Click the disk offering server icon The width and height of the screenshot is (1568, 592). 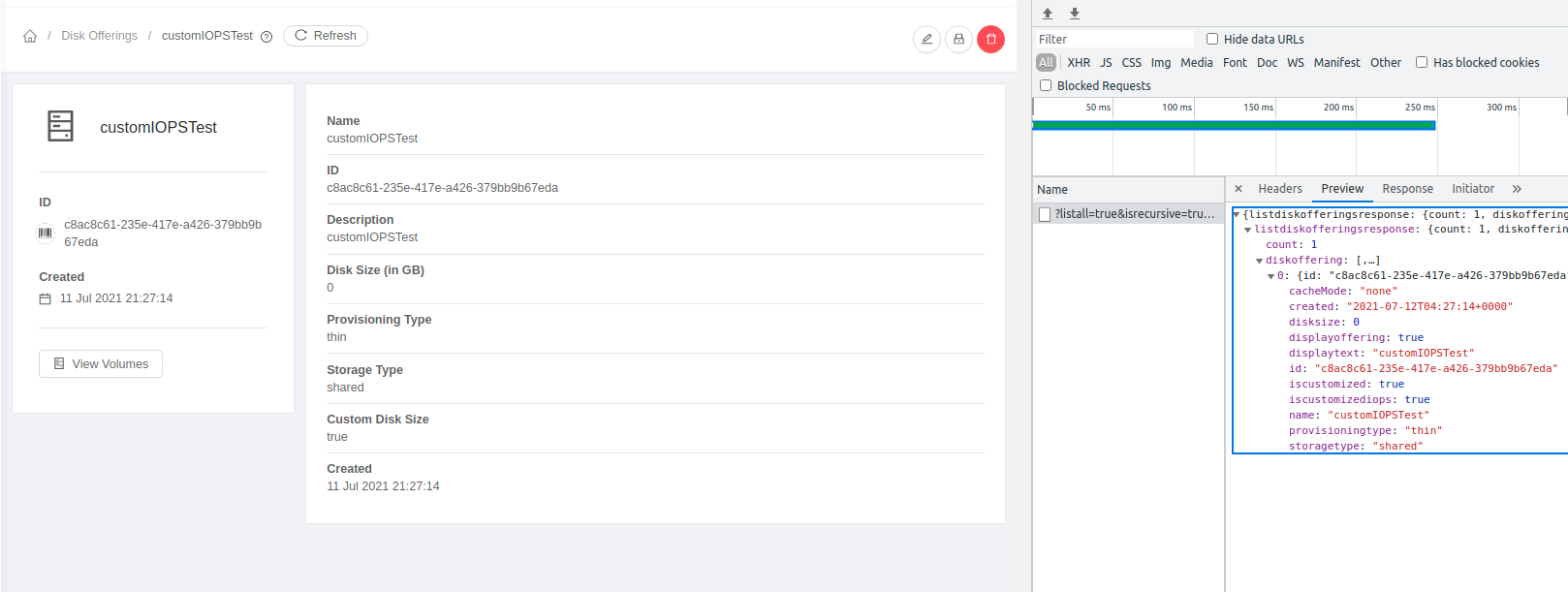pos(60,126)
